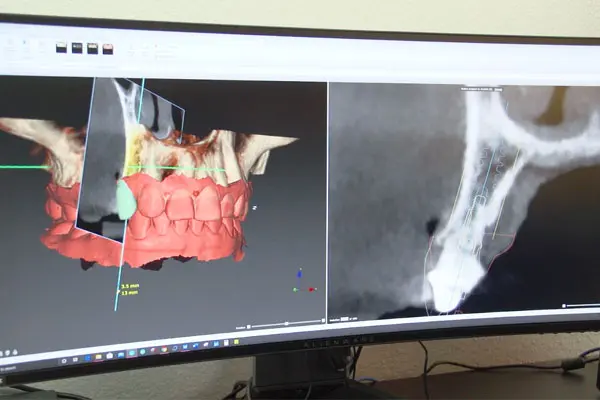
Task: Open the Chrome icon in the taskbar
Action: (x=164, y=349)
